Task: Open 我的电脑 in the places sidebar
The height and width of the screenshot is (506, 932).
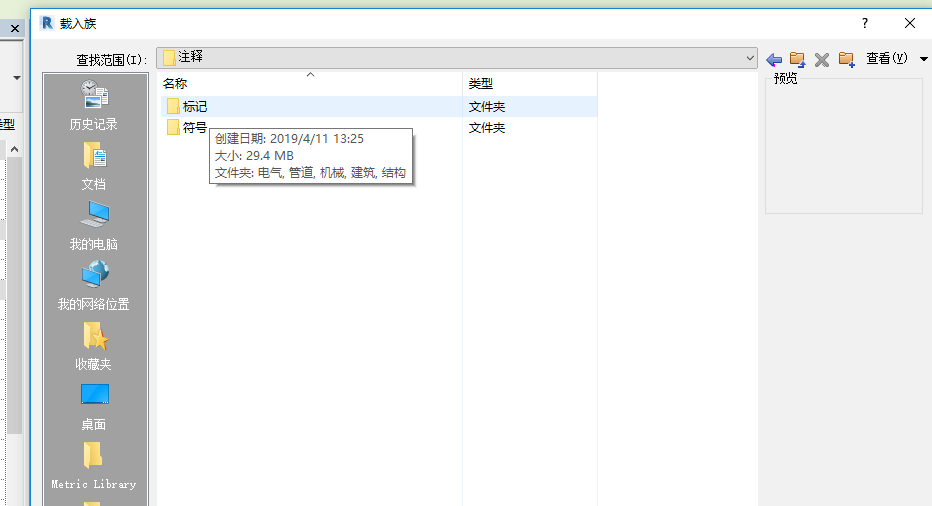Action: [94, 226]
